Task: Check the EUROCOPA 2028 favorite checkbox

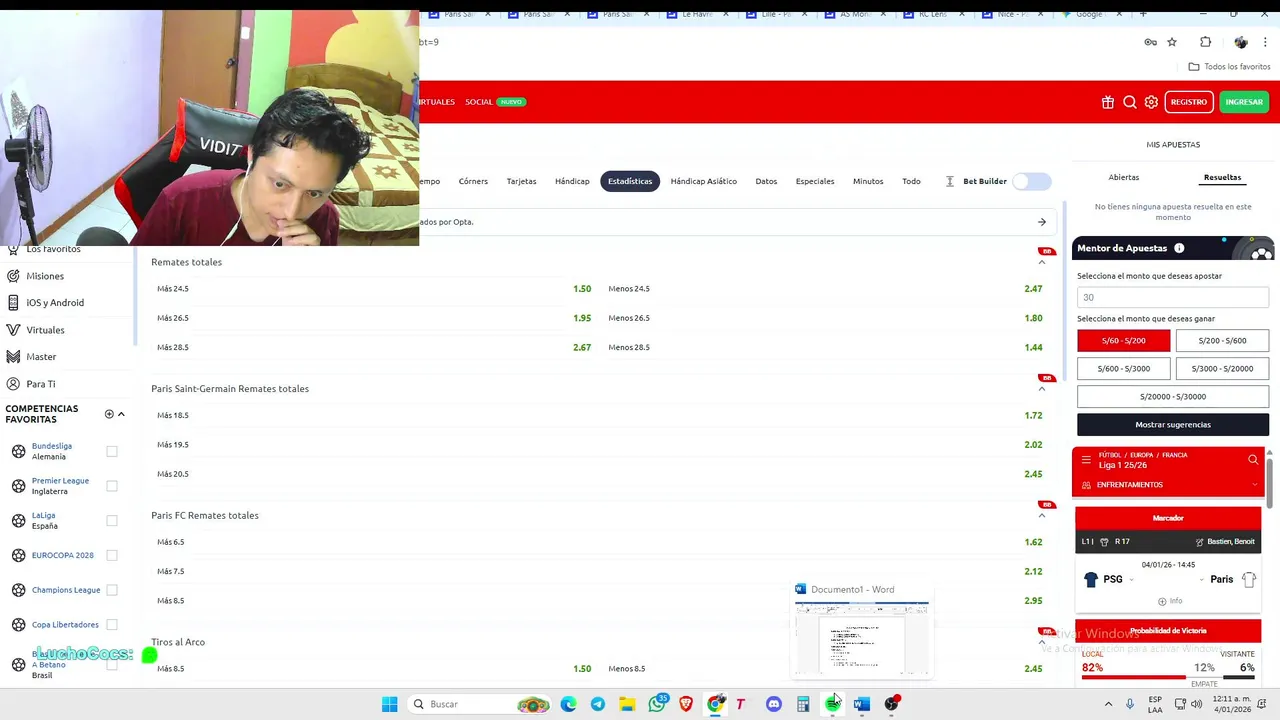Action: click(112, 555)
